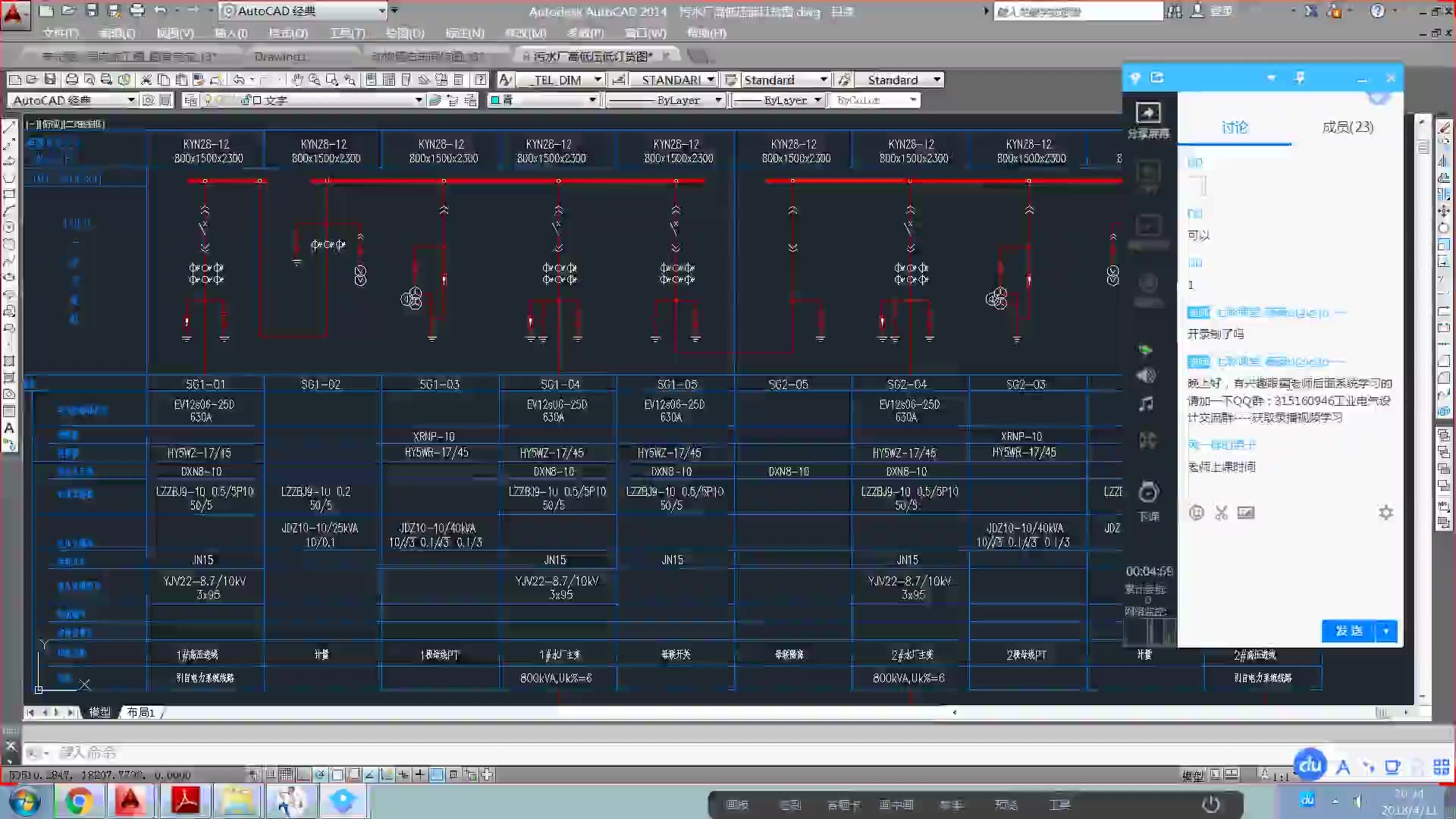Click the Open file icon in the standard toolbar
The height and width of the screenshot is (819, 1456).
pyautogui.click(x=32, y=80)
